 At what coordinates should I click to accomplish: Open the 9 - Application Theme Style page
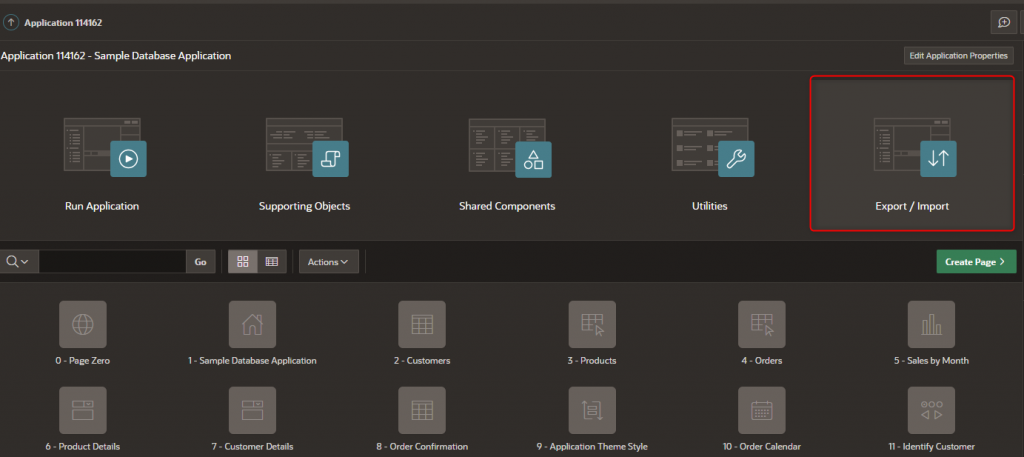coord(591,409)
